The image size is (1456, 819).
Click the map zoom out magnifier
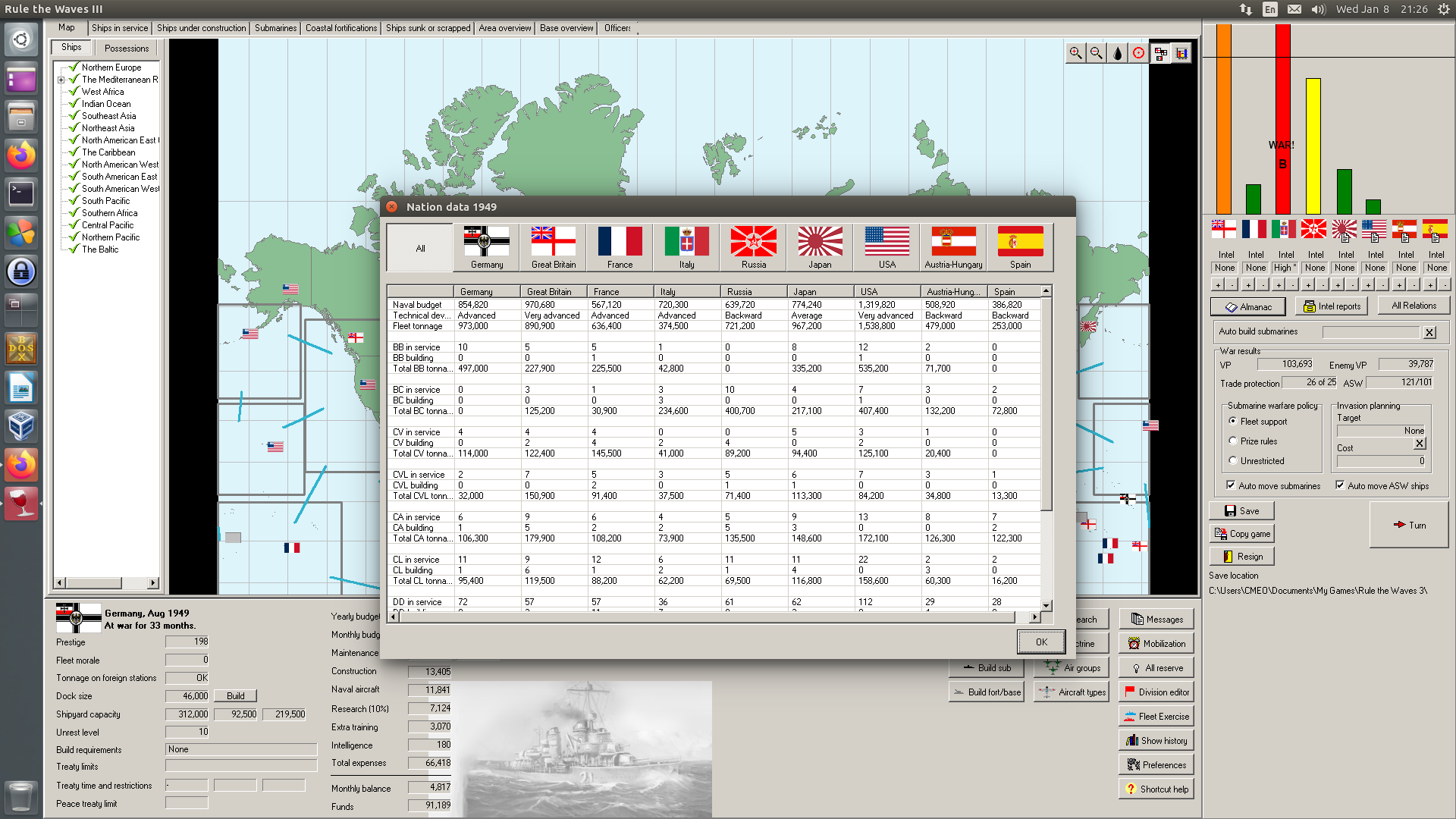(1097, 53)
